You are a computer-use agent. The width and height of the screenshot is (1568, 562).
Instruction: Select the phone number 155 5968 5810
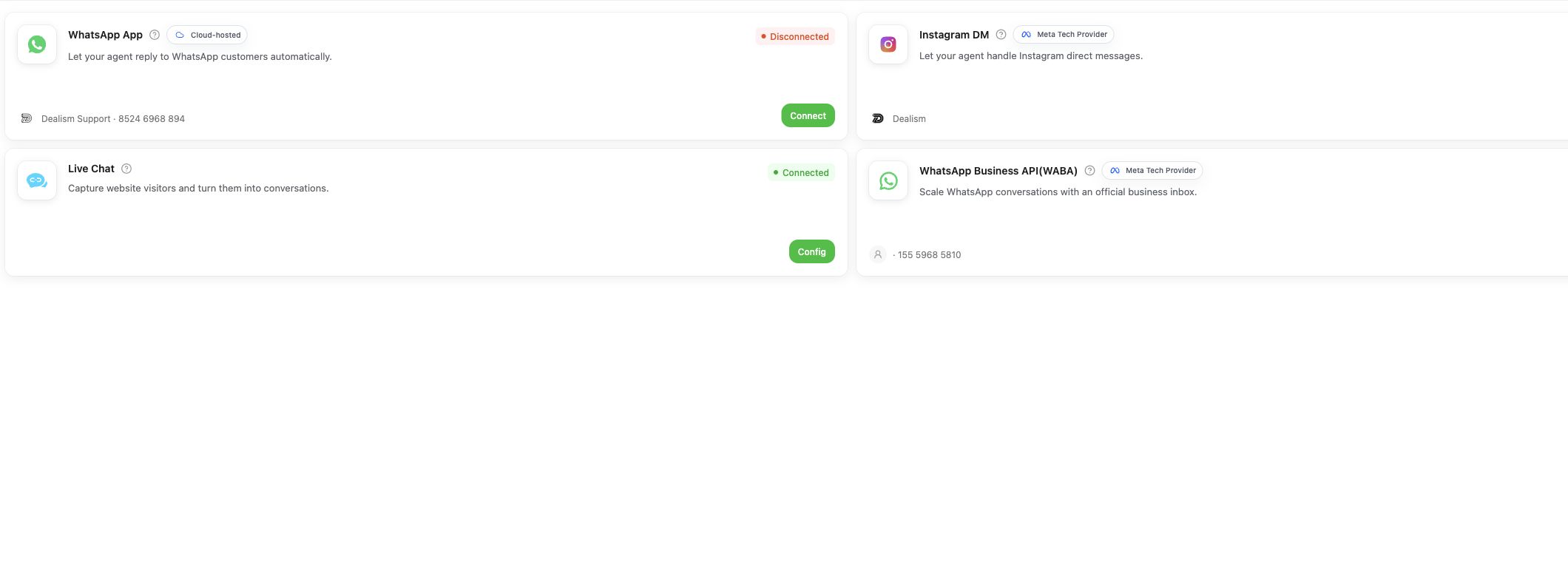click(930, 254)
